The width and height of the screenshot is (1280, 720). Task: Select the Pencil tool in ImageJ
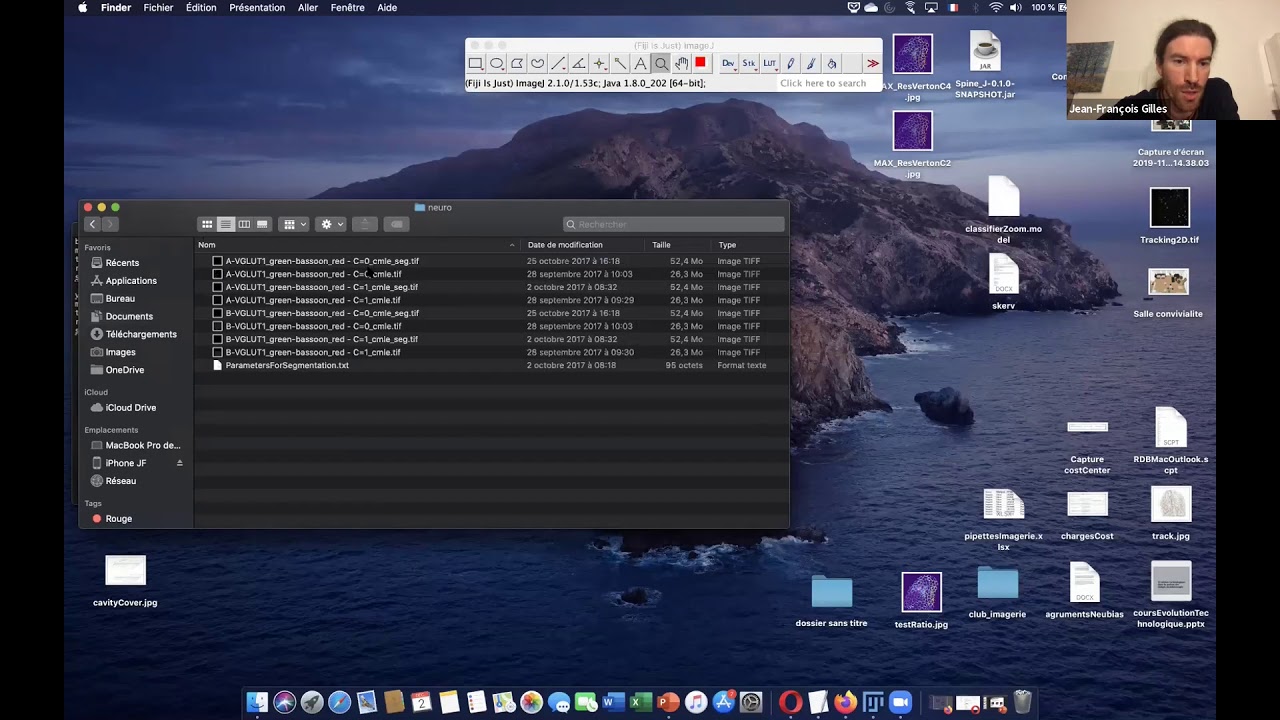click(x=790, y=63)
